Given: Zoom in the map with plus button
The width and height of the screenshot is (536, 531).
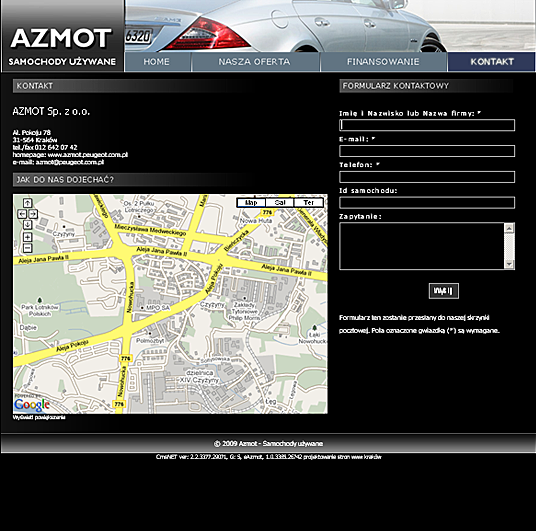Looking at the screenshot, I should [27, 237].
